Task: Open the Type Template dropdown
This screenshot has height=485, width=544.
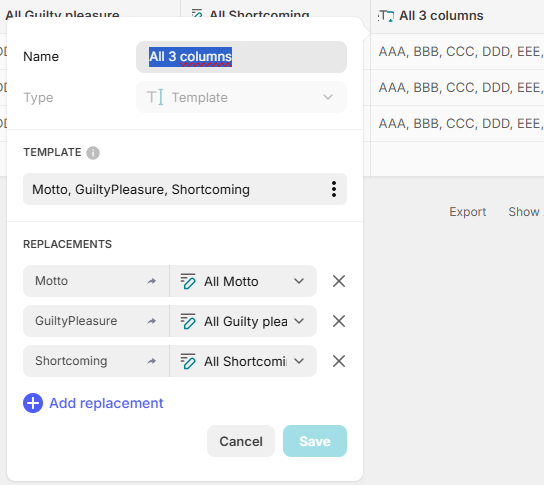Action: click(x=241, y=97)
